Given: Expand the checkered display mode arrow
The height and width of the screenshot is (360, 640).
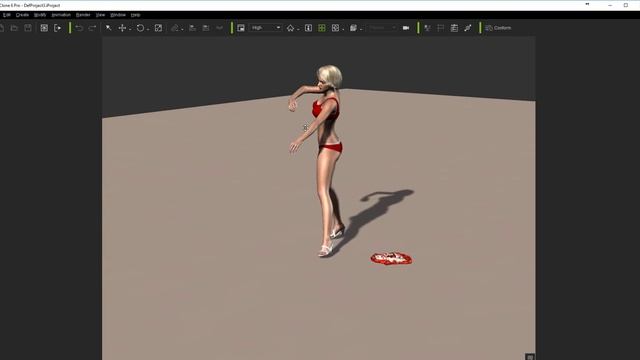Looking at the screenshot, I should point(343,29).
